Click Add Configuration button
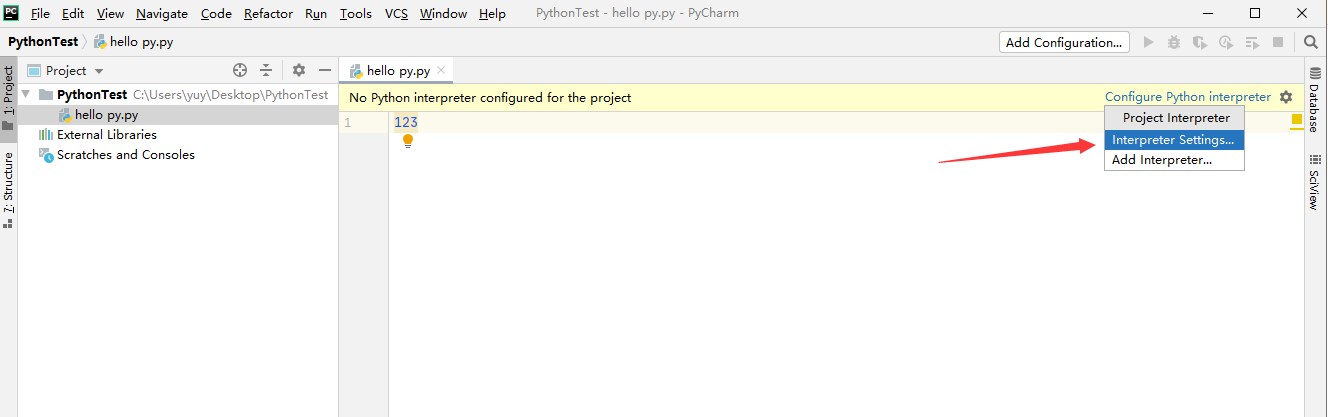The height and width of the screenshot is (417, 1328). (1064, 42)
